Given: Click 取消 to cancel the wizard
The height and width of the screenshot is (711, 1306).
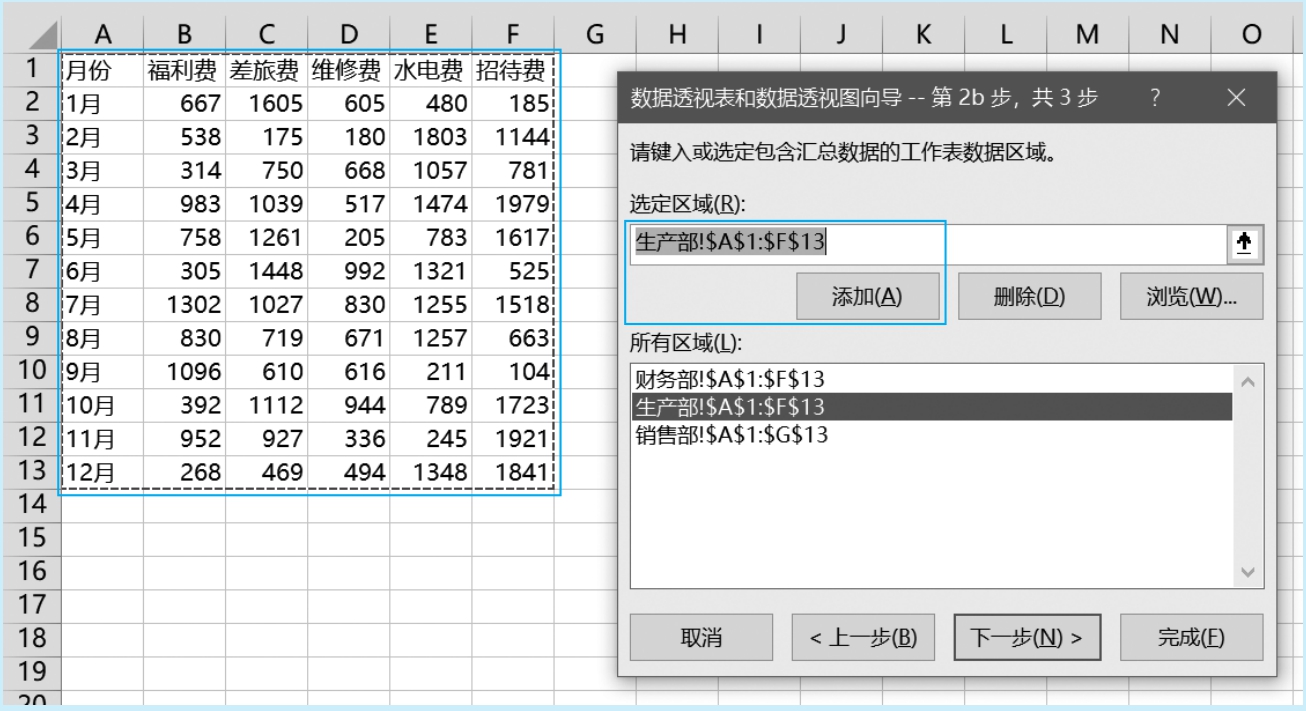Looking at the screenshot, I should tap(701, 638).
